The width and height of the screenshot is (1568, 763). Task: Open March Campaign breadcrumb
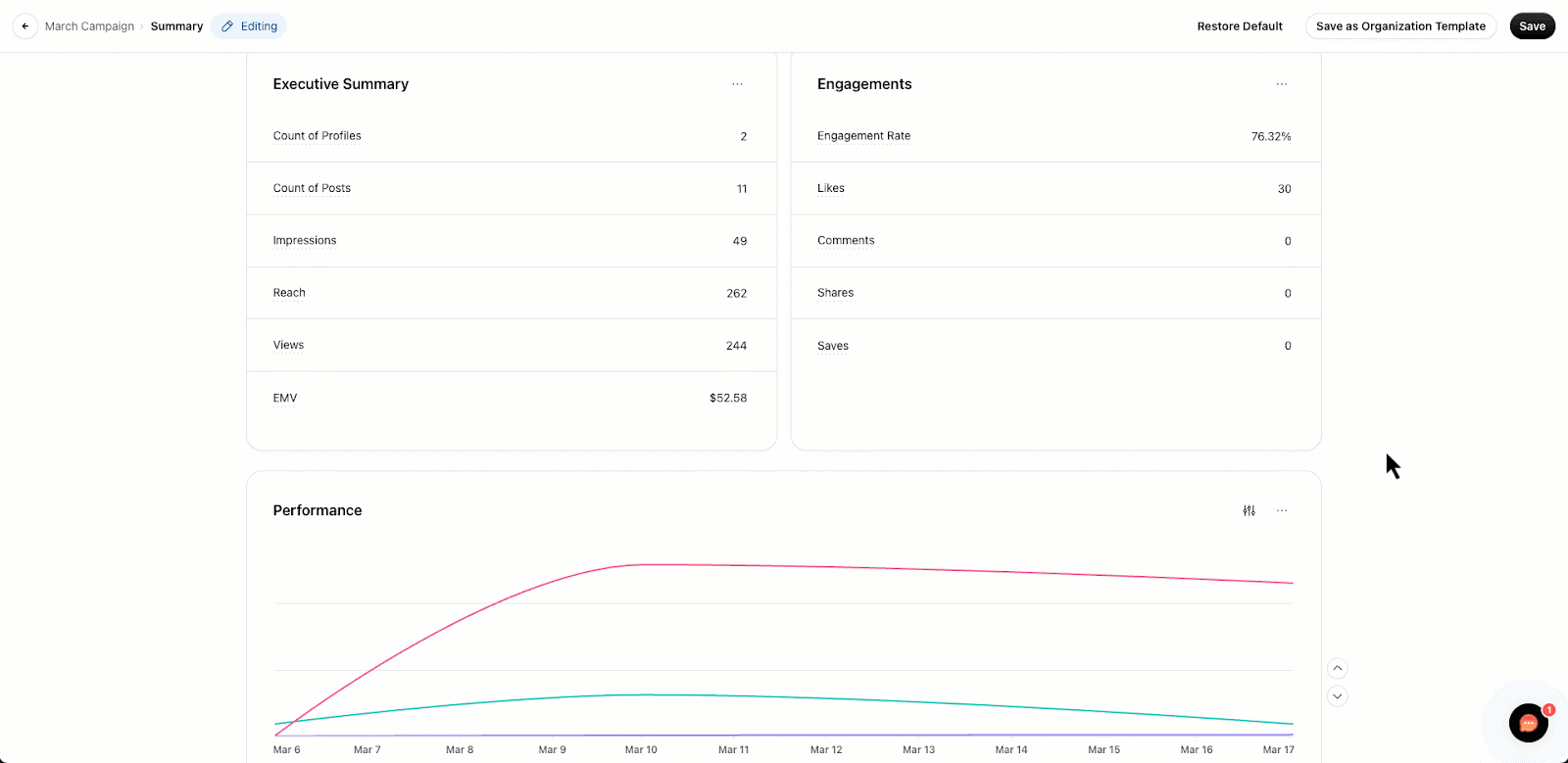click(89, 26)
